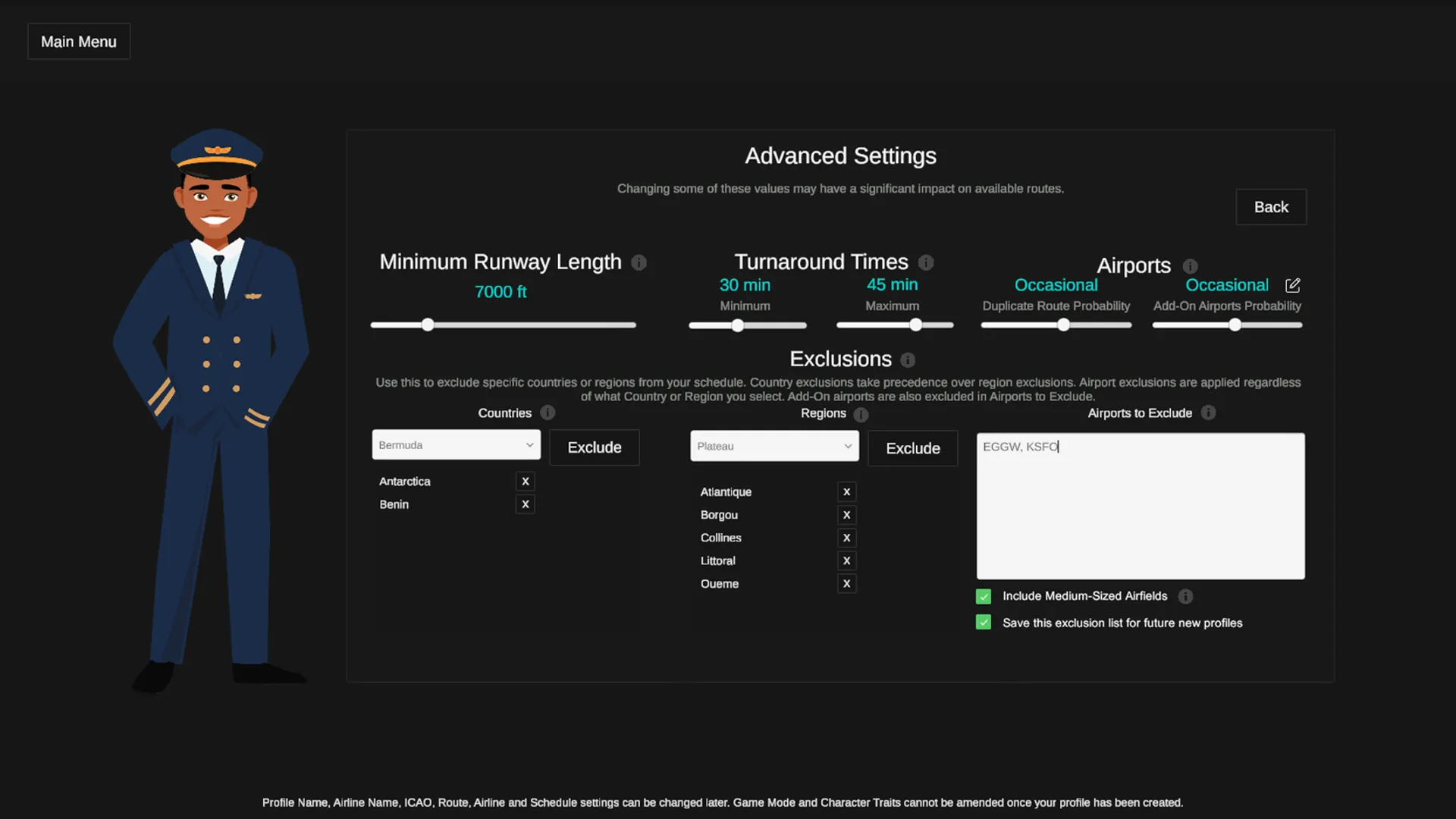Viewport: 1456px width, 819px height.
Task: Toggle Include Medium-Sized Airfields checkbox
Action: tap(984, 597)
